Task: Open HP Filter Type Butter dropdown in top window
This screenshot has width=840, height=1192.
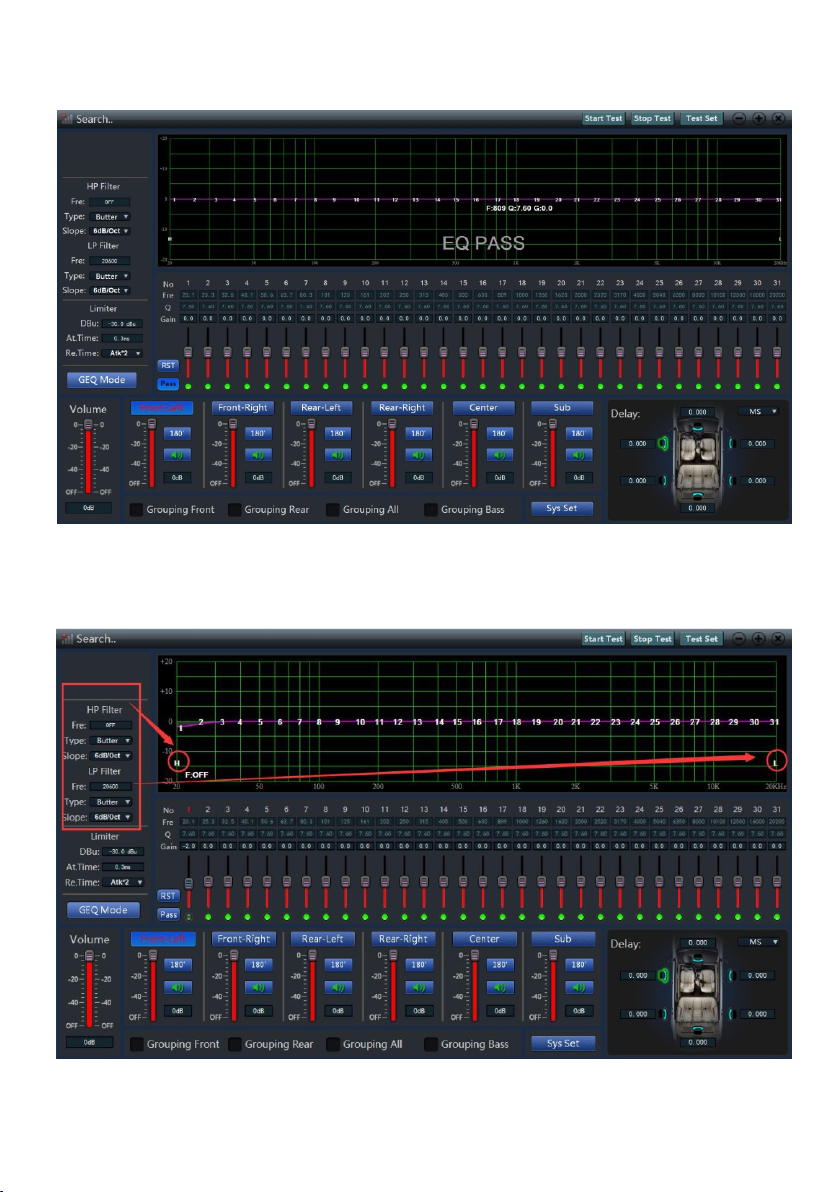Action: 110,217
